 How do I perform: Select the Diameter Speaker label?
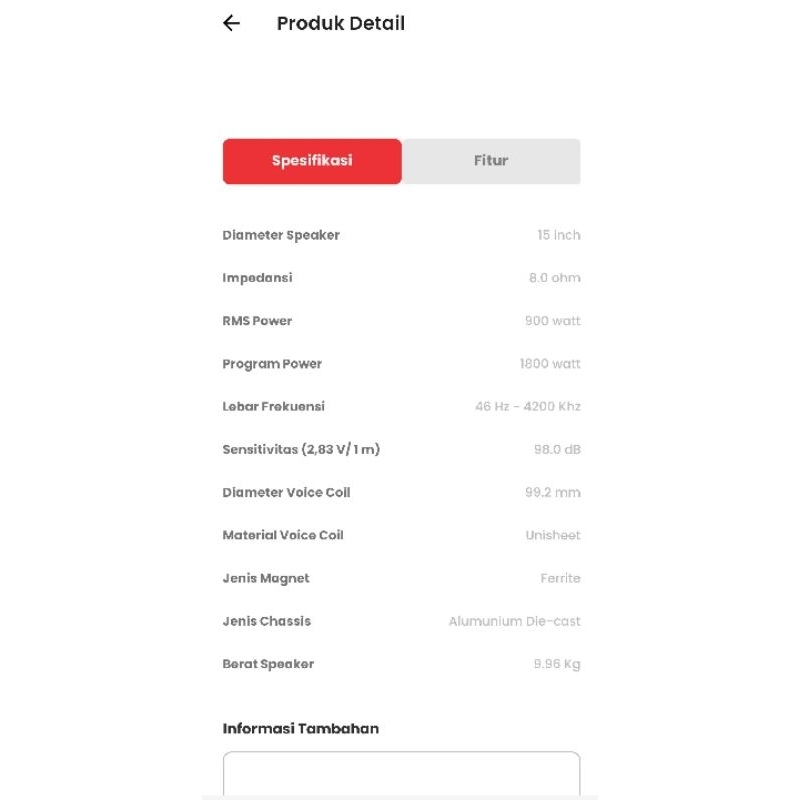(x=281, y=235)
